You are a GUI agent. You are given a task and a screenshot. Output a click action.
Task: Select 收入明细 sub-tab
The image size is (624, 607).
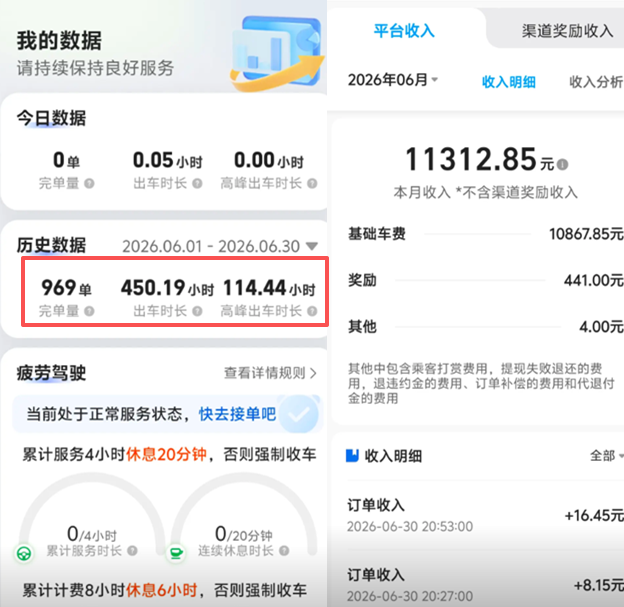point(509,82)
